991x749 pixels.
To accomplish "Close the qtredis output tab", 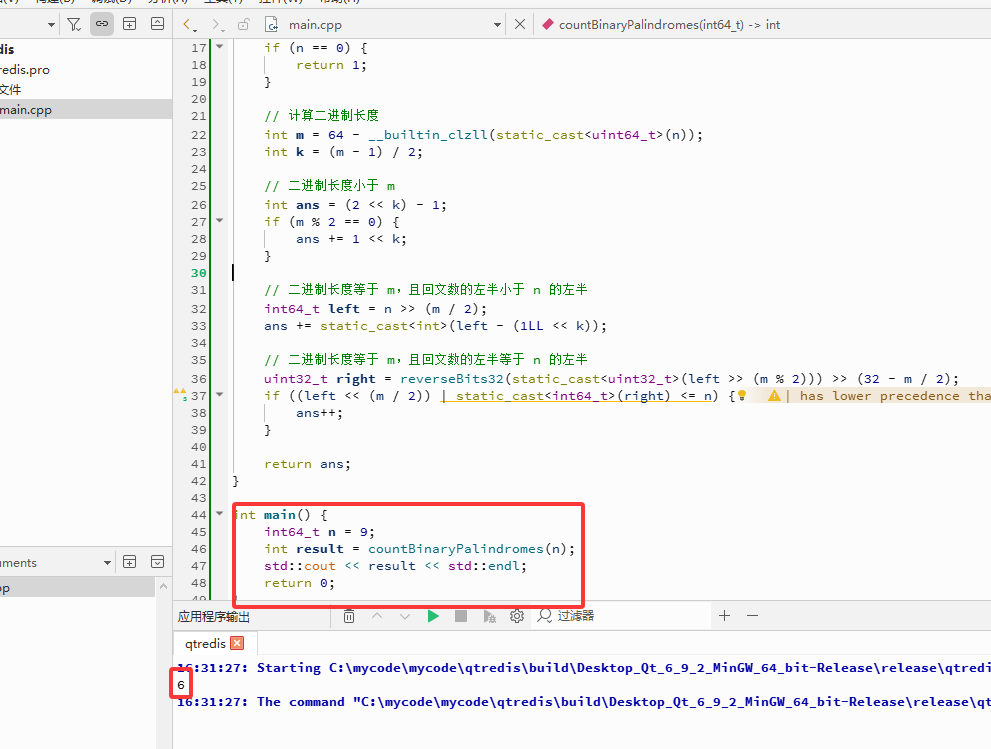I will [238, 643].
